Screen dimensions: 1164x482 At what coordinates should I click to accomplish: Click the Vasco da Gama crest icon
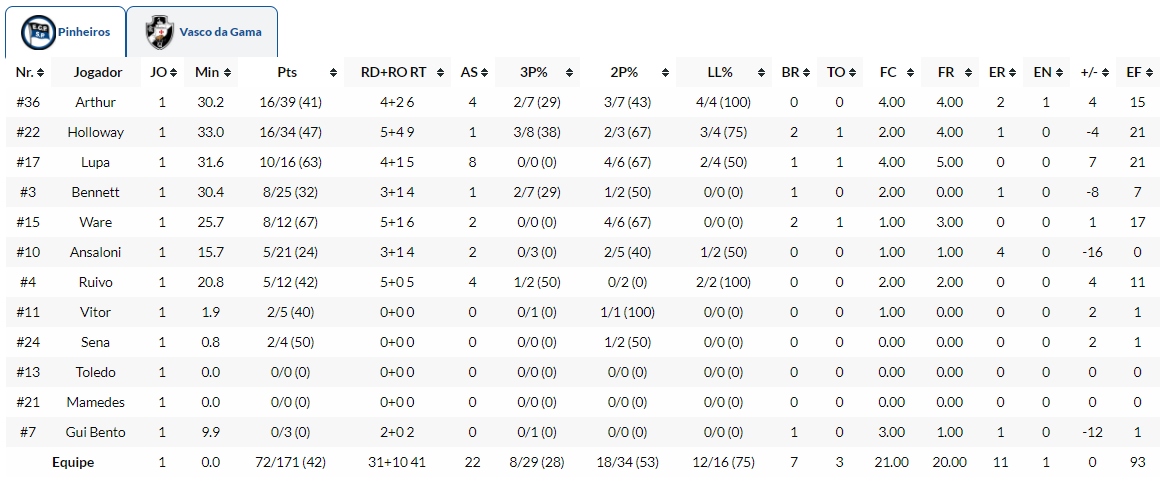pyautogui.click(x=158, y=32)
